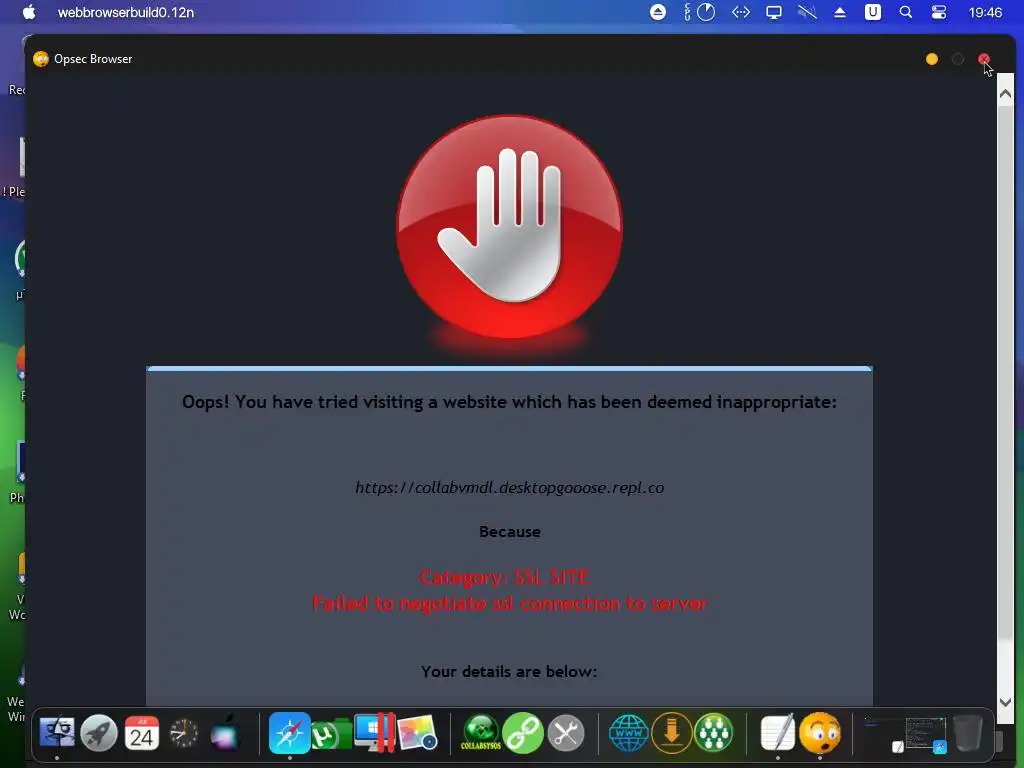Launch Safari compass from the dock
Viewport: 1024px width, 768px height.
tap(289, 733)
